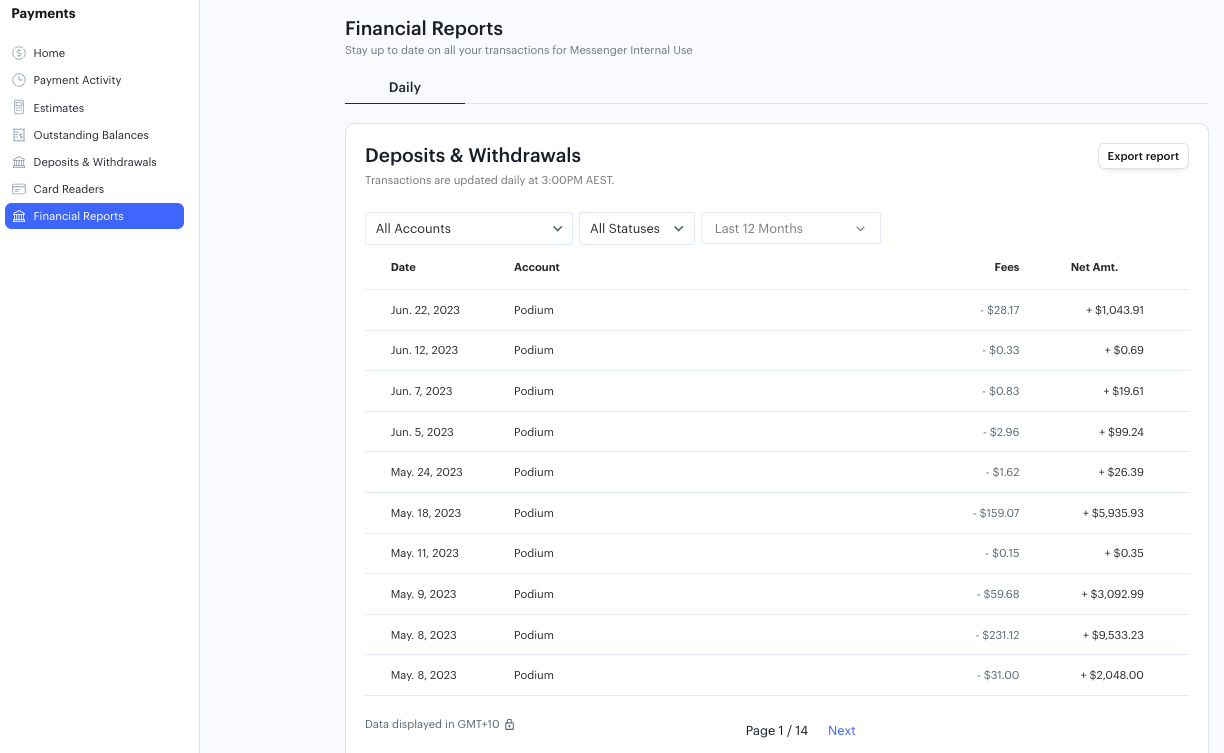
Task: Expand the All Statuses filter
Action: tap(636, 228)
